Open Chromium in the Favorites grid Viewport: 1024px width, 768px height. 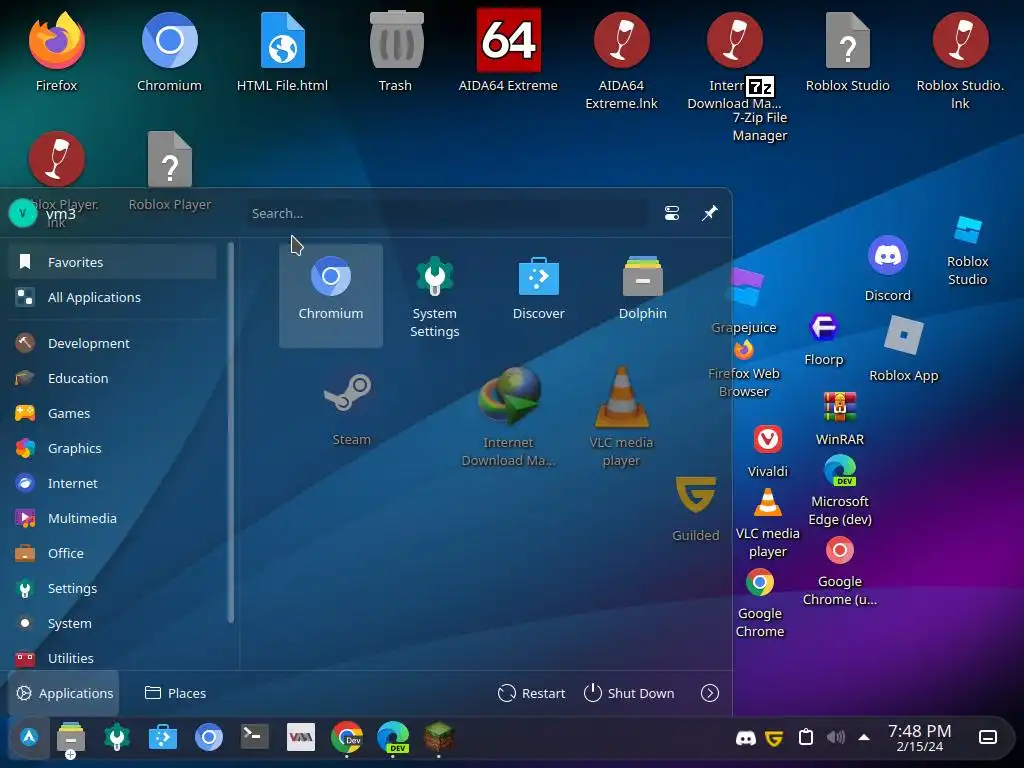(330, 295)
